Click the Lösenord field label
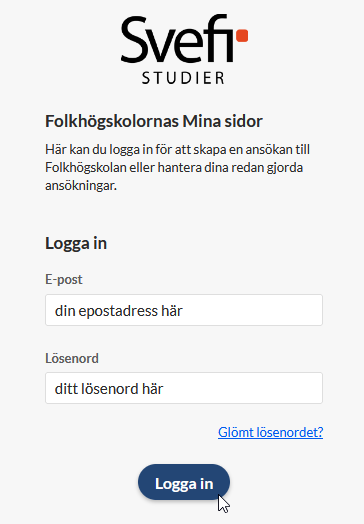Screen dimensions: 364x524 (72, 358)
